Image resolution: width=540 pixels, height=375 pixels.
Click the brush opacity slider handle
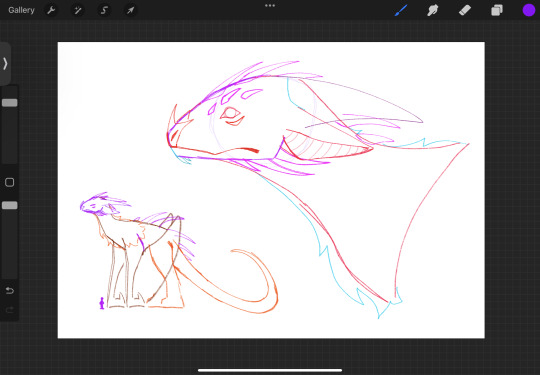click(10, 206)
